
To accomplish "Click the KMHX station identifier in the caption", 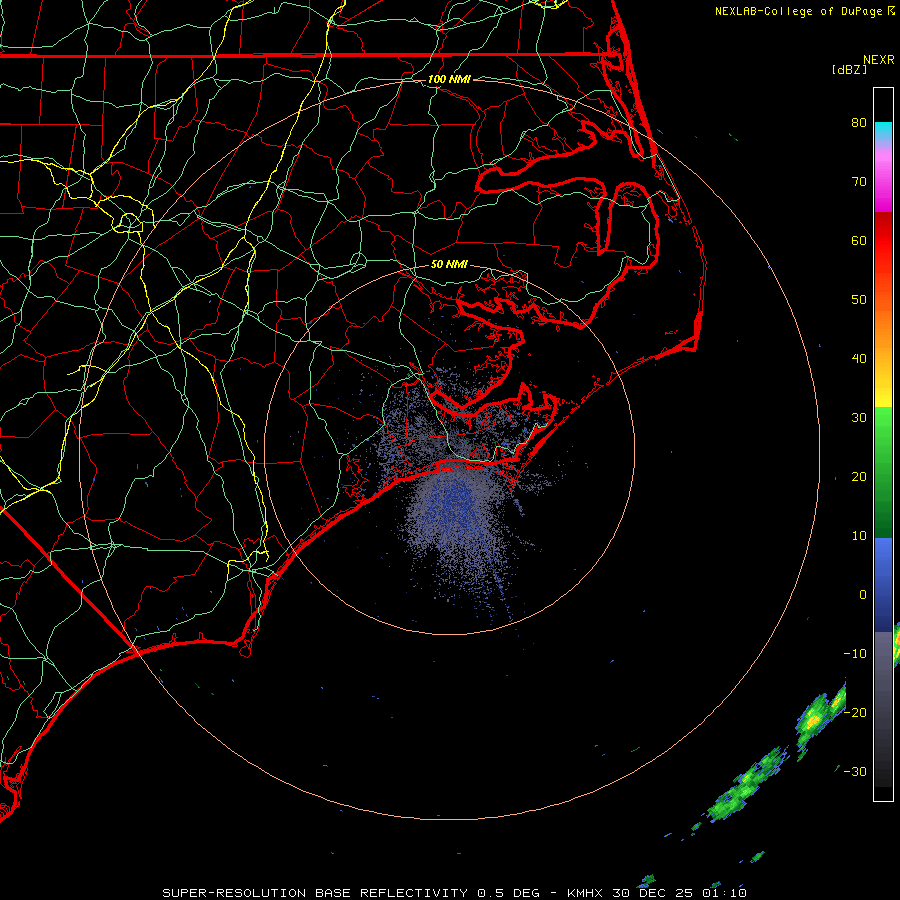I will [x=584, y=893].
